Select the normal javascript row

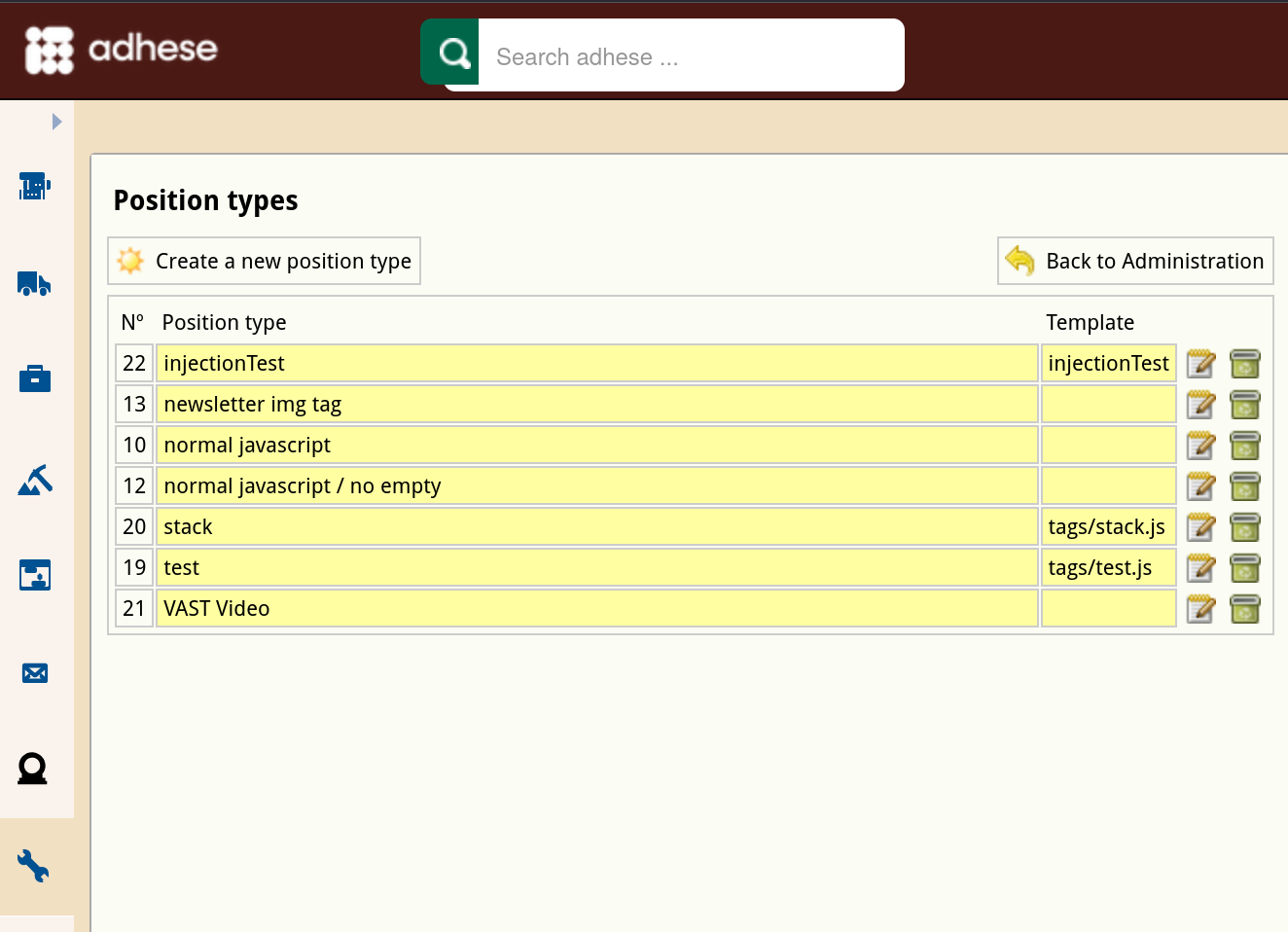click(x=597, y=446)
